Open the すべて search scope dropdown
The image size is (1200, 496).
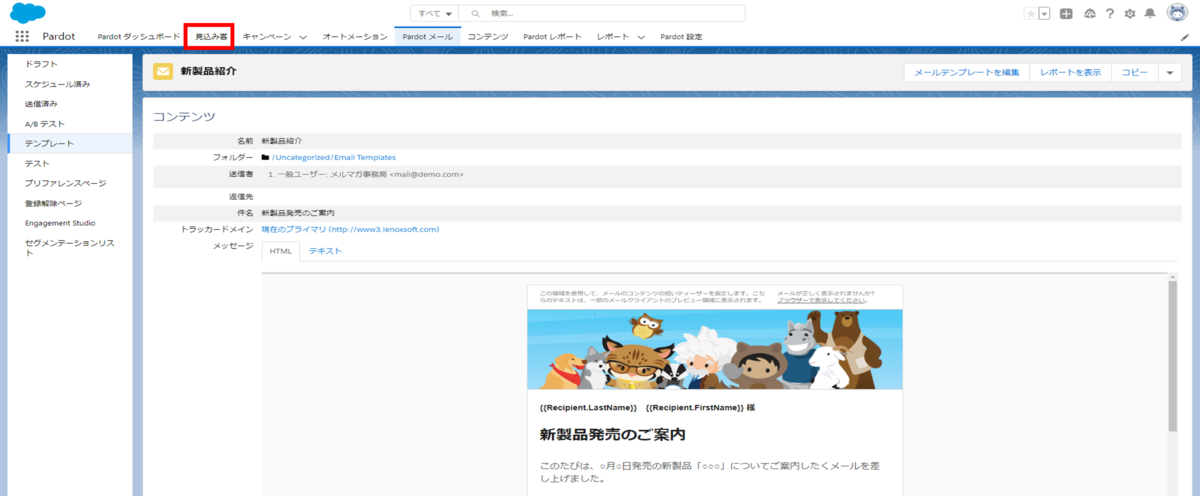tap(434, 13)
